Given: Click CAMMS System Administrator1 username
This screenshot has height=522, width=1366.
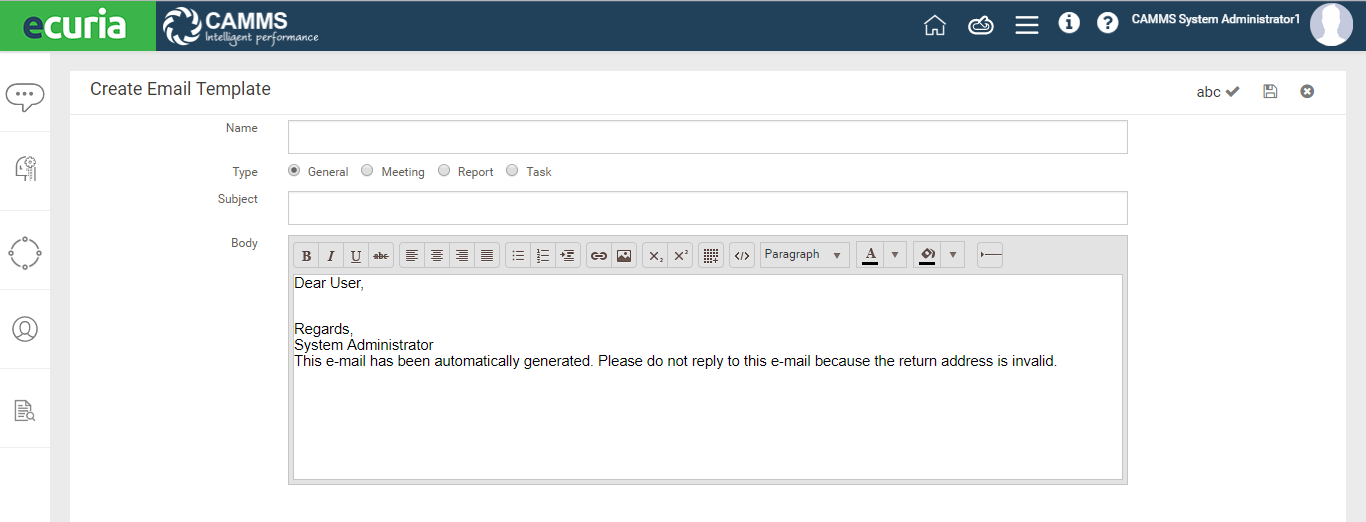Looking at the screenshot, I should (x=1214, y=19).
